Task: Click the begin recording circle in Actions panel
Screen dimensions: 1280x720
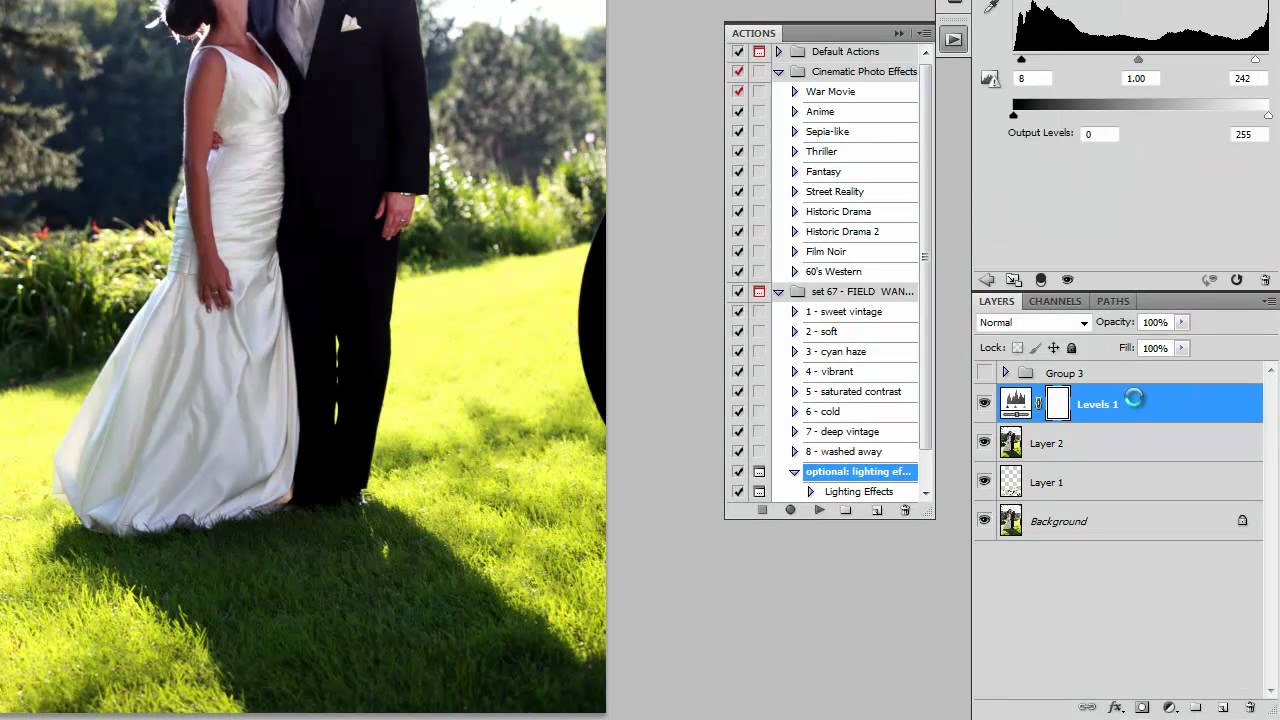Action: (790, 510)
